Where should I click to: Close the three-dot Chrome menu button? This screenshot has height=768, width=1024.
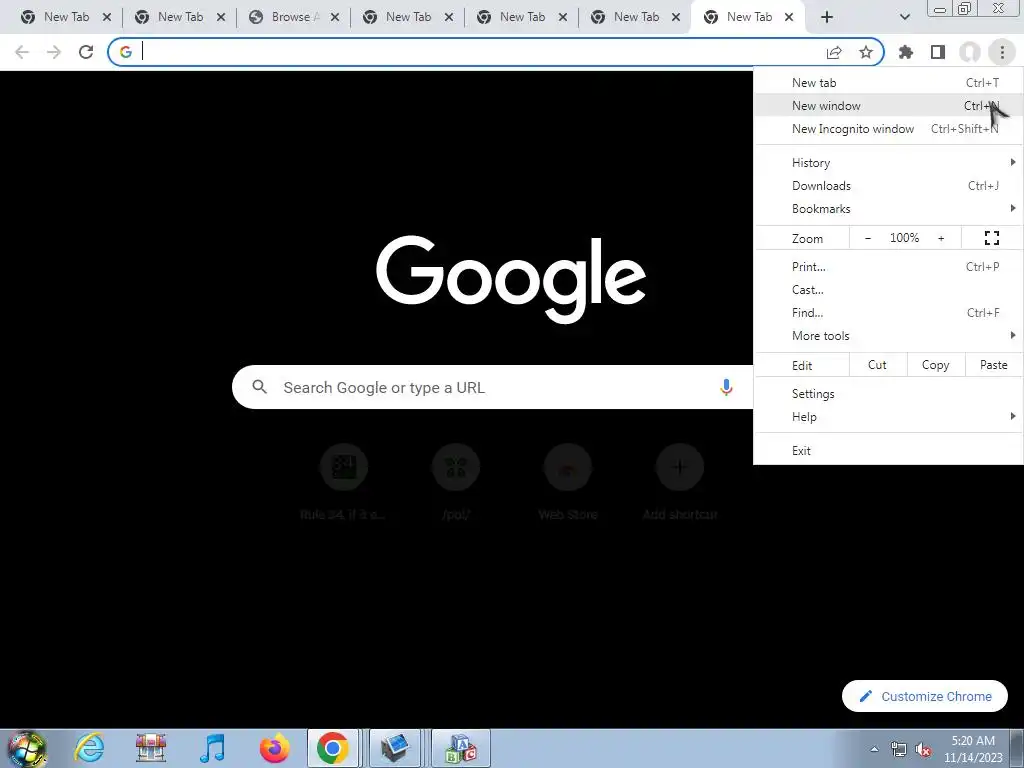[1002, 52]
